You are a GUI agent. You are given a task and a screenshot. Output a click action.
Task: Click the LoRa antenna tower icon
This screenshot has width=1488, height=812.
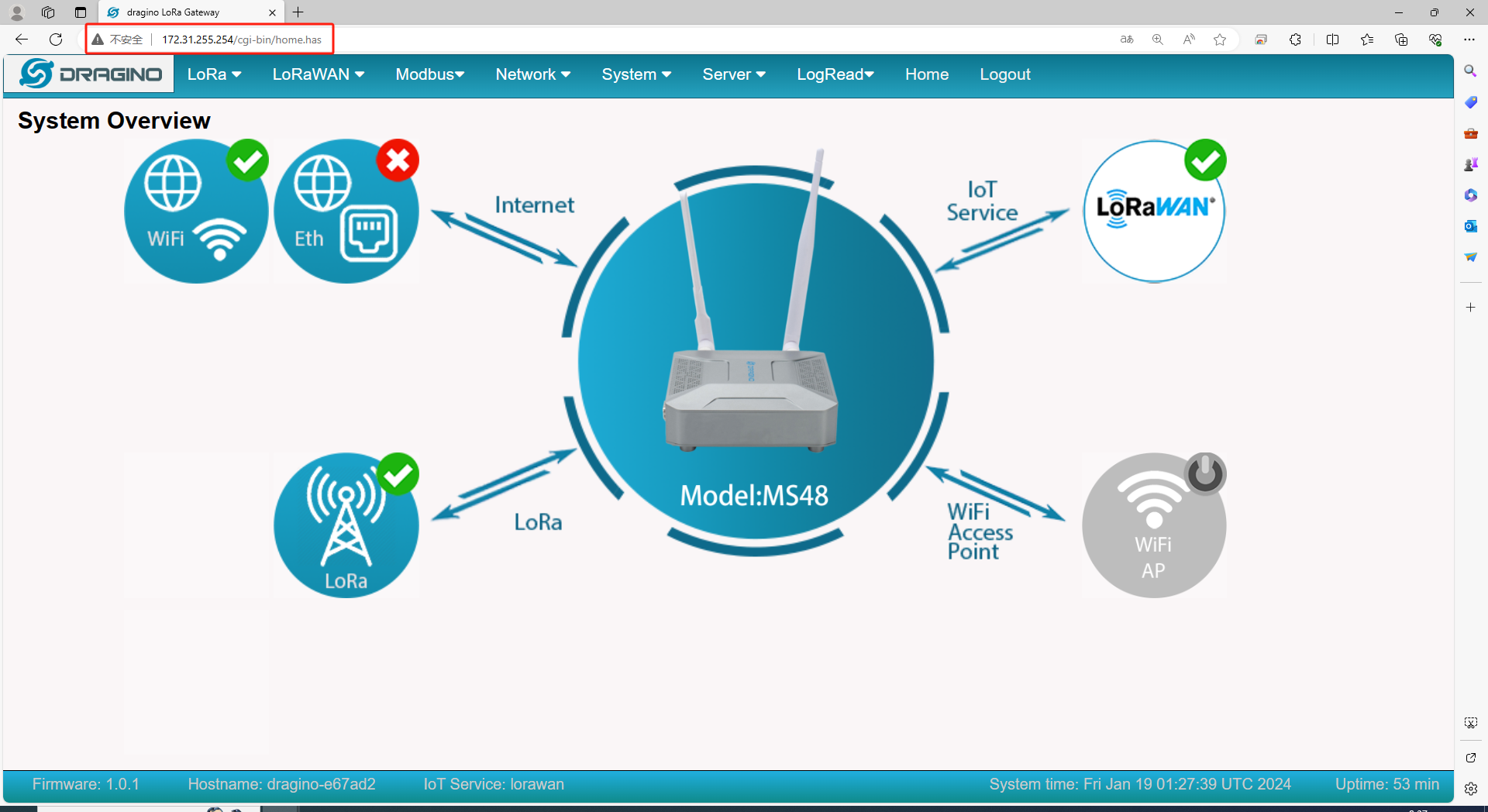tap(346, 525)
